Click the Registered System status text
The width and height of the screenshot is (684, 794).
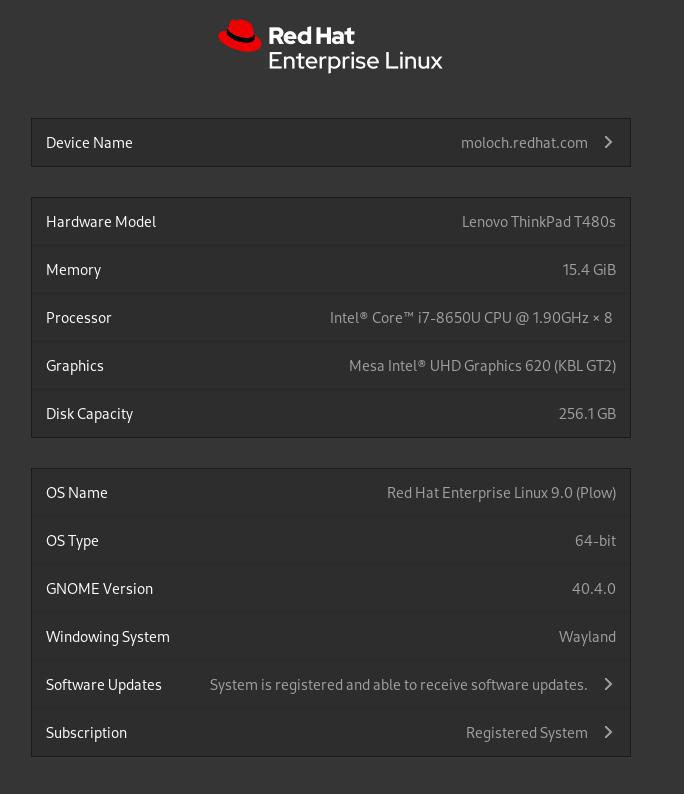[x=526, y=733]
